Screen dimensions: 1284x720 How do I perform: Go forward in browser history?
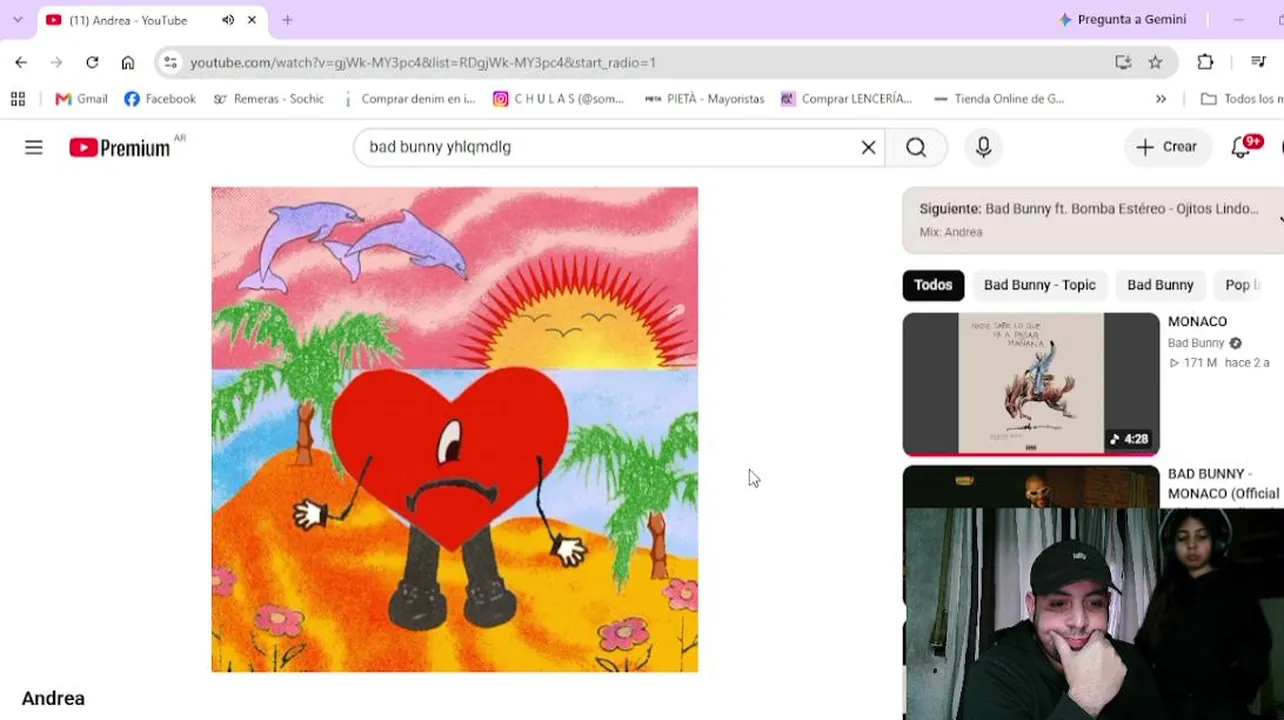point(56,62)
